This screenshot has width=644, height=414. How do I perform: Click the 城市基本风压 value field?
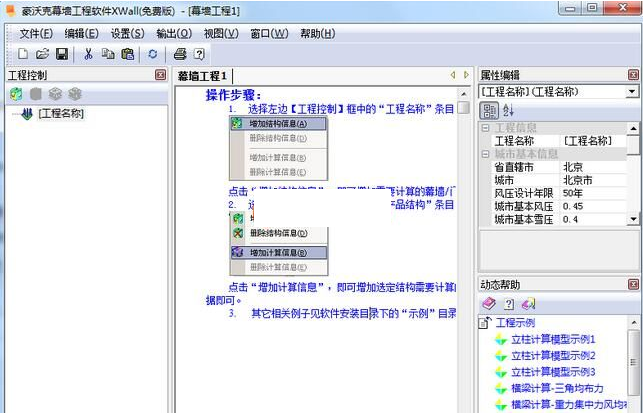point(592,206)
